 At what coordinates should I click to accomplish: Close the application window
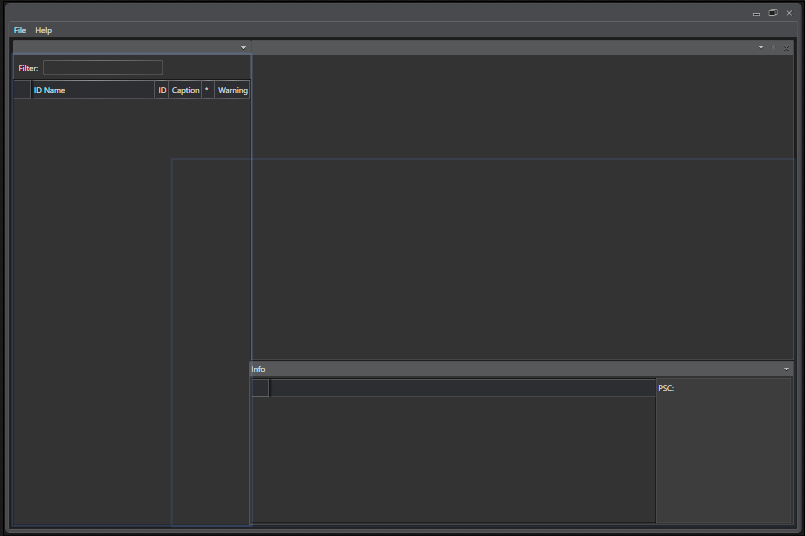789,13
